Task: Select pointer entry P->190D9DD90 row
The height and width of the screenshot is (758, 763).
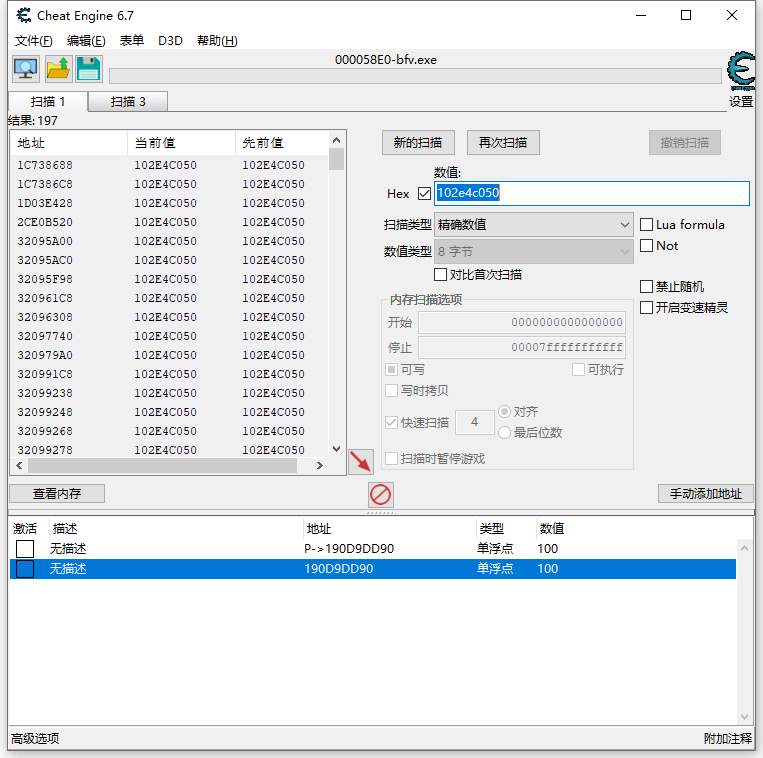Action: (373, 549)
